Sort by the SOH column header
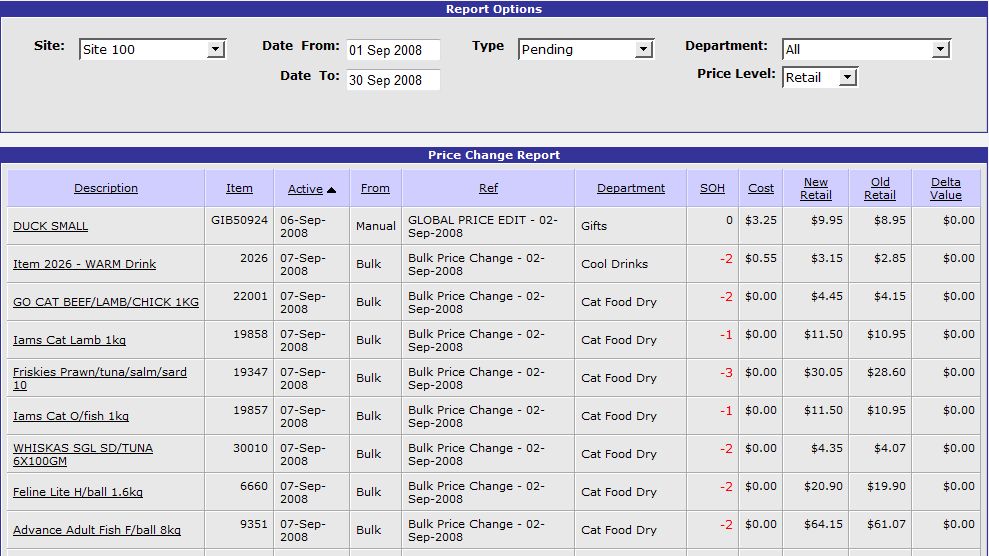 pos(712,188)
